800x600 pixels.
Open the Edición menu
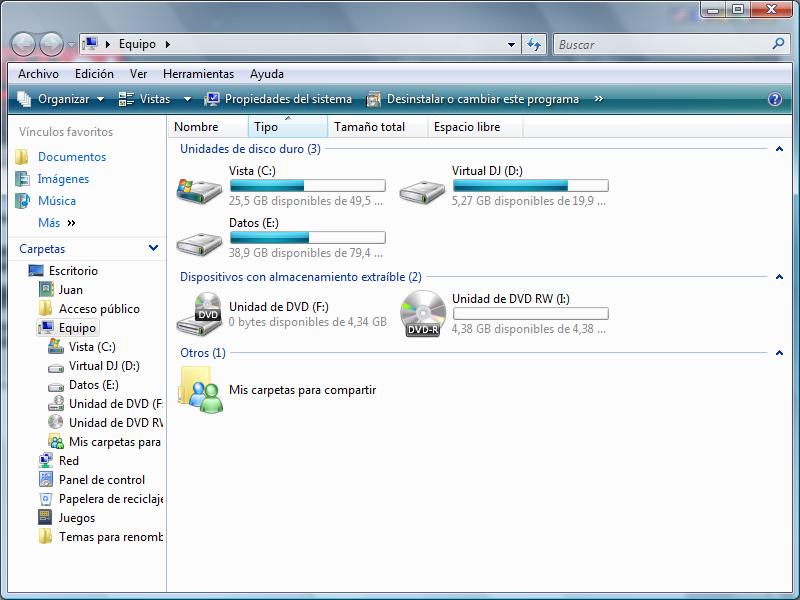[x=94, y=74]
